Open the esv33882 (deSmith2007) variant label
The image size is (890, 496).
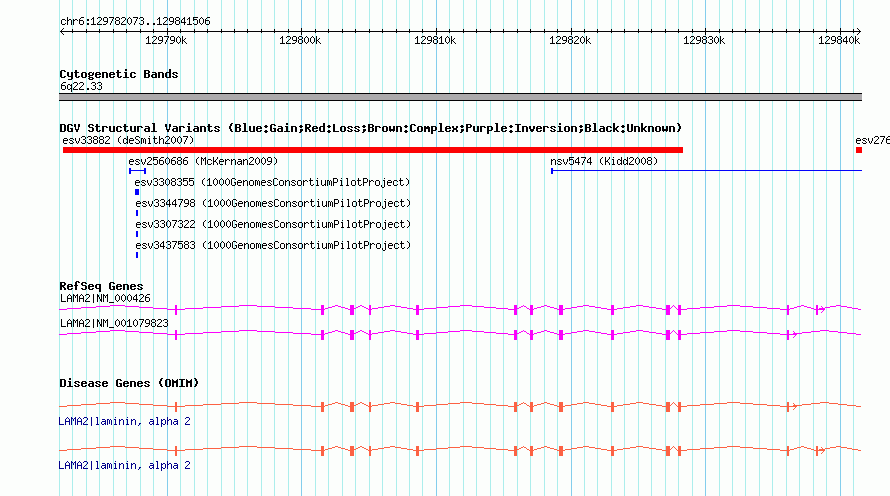point(128,140)
